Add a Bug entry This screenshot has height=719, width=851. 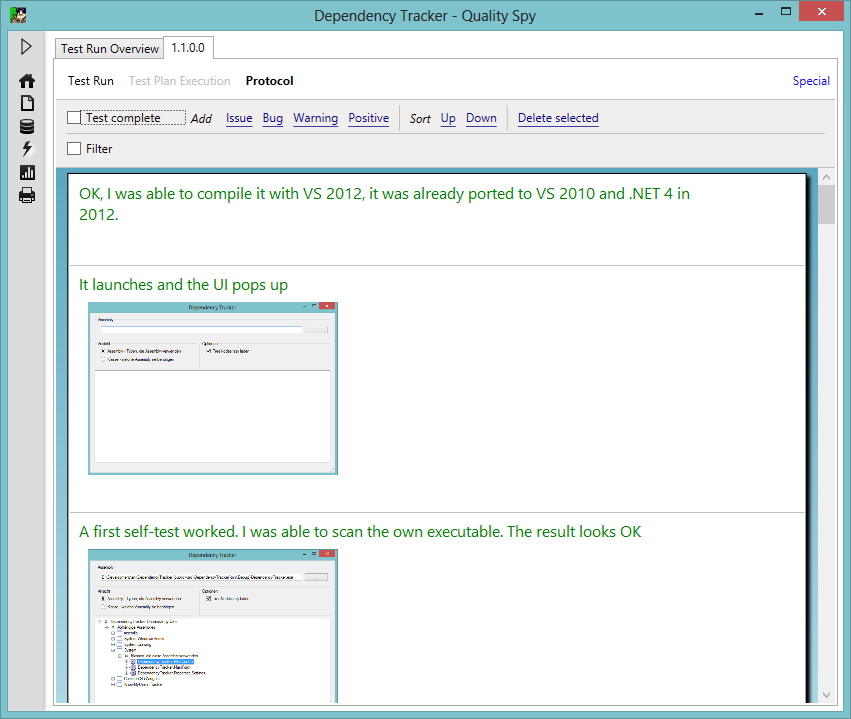tap(273, 118)
